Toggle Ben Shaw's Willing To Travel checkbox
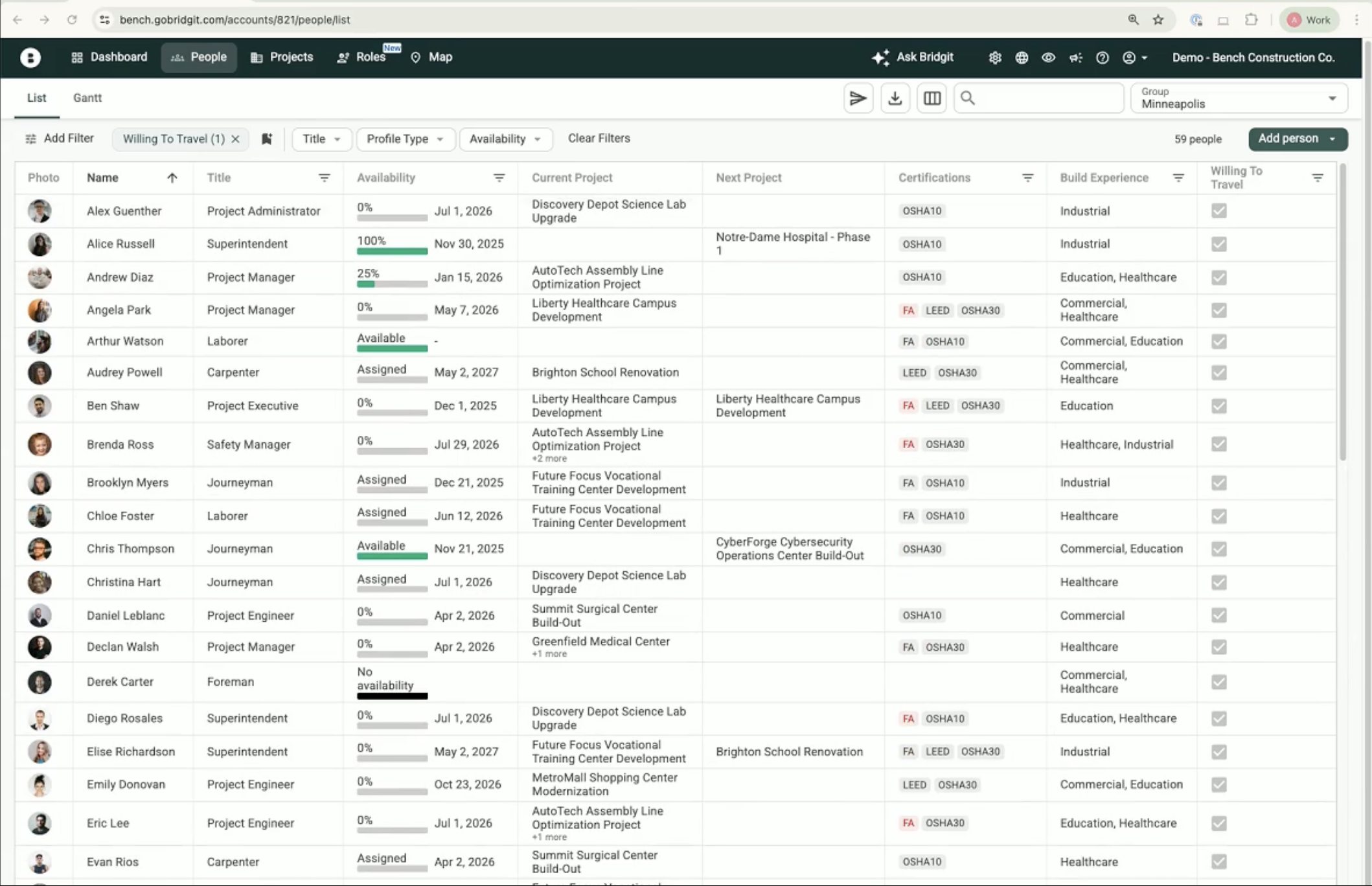1372x886 pixels. 1218,406
